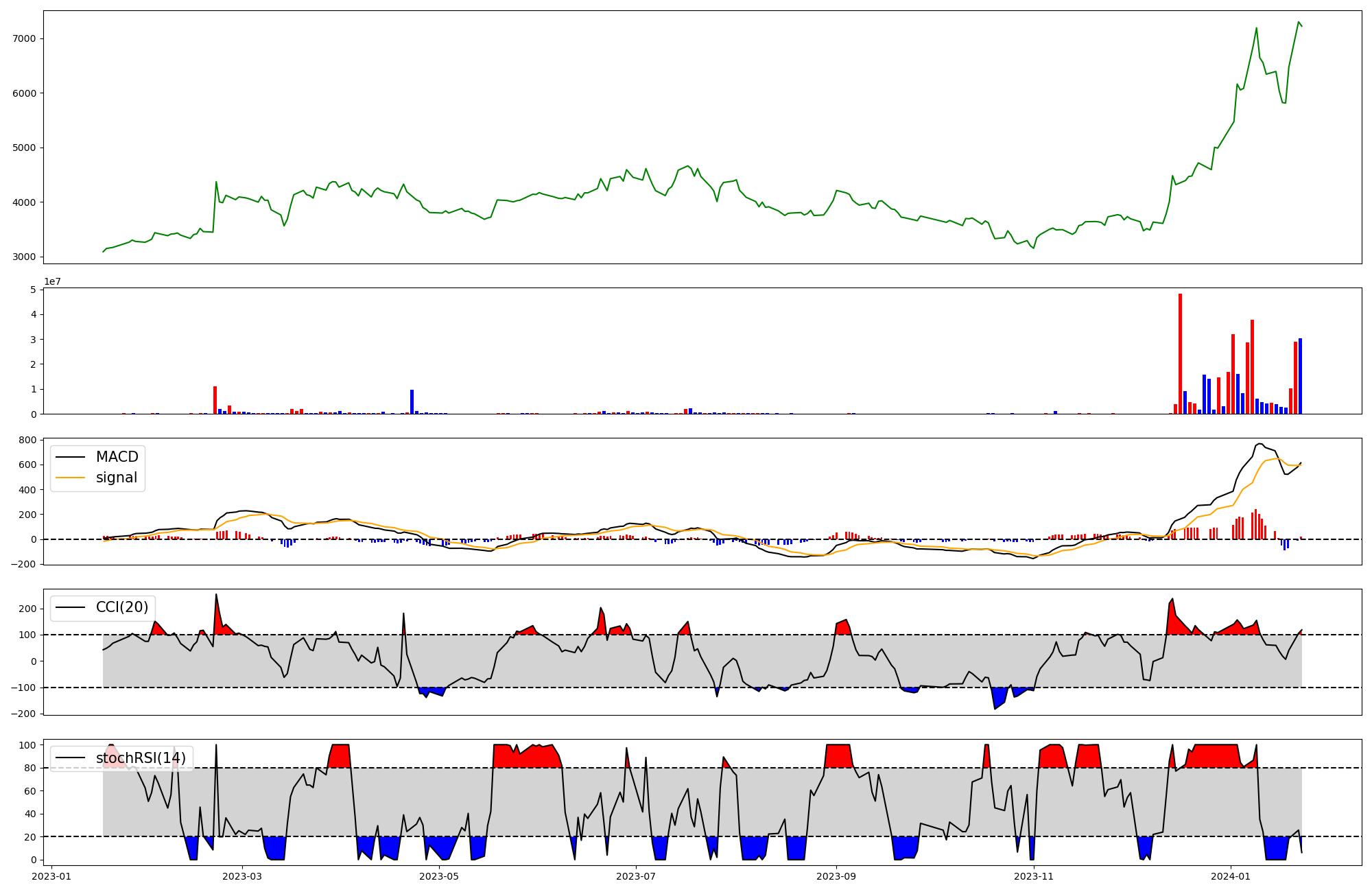Click the 60 tick on stochRSI axis

pos(30,791)
